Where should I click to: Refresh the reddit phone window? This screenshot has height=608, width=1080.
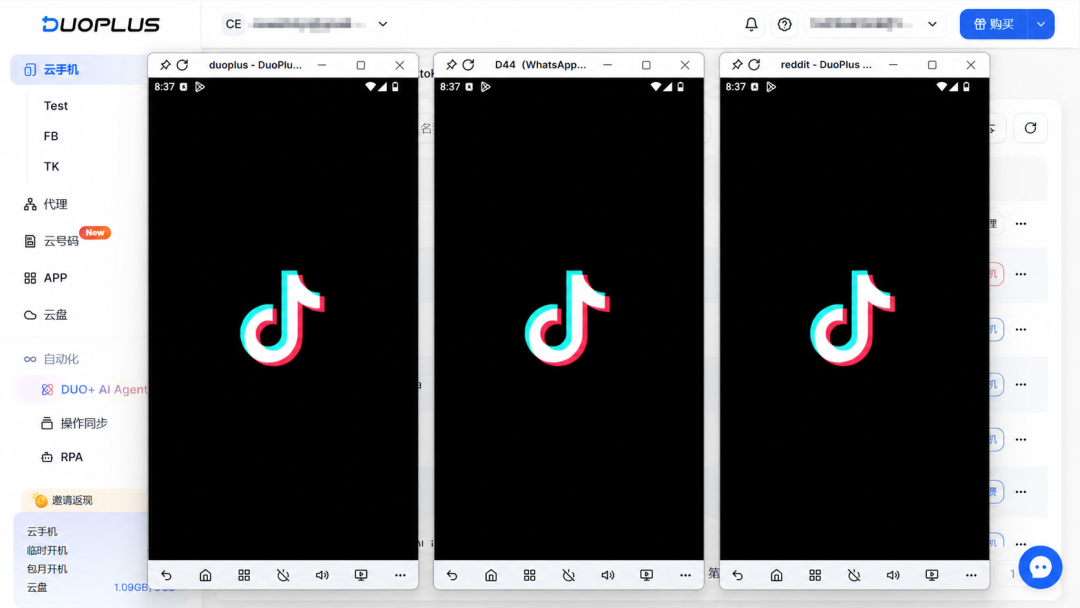pos(754,65)
